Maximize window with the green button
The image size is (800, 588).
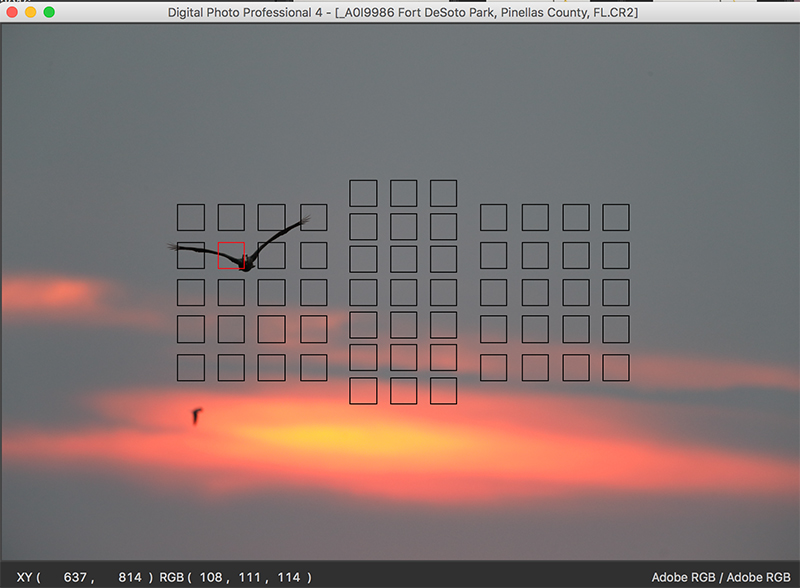click(x=49, y=12)
